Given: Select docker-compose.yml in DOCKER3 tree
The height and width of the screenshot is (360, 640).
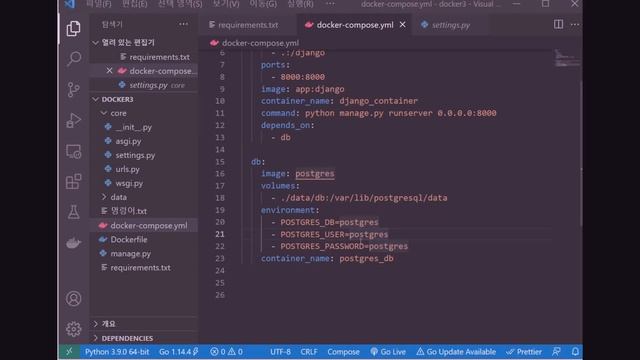Looking at the screenshot, I should click(x=144, y=225).
